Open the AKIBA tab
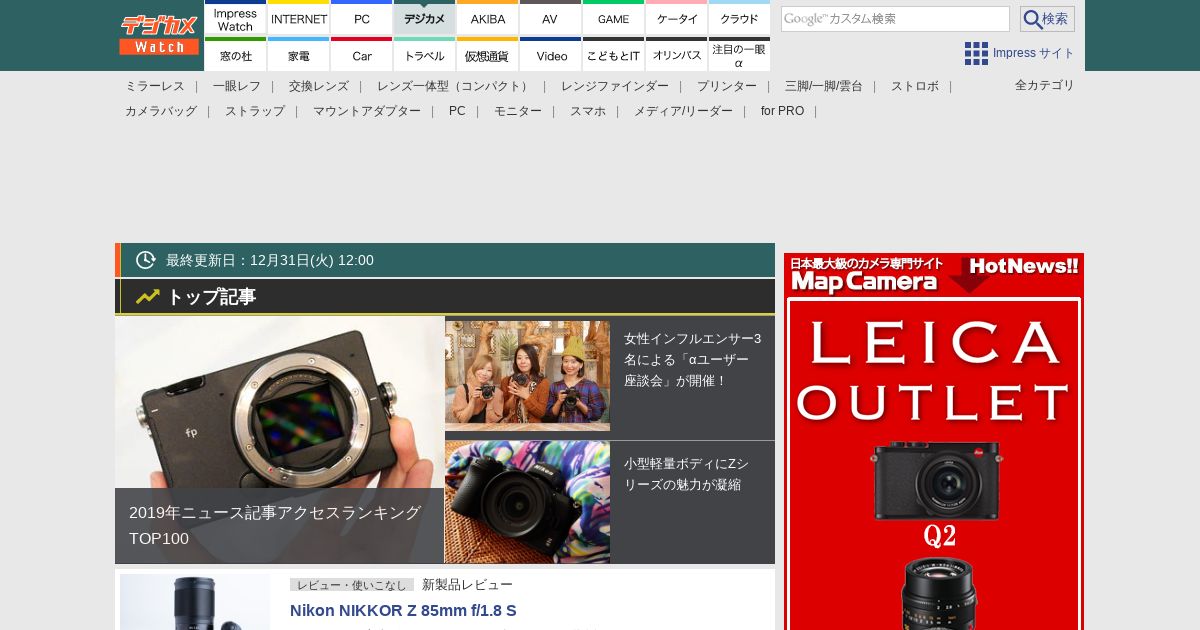This screenshot has width=1200, height=630. click(x=488, y=17)
